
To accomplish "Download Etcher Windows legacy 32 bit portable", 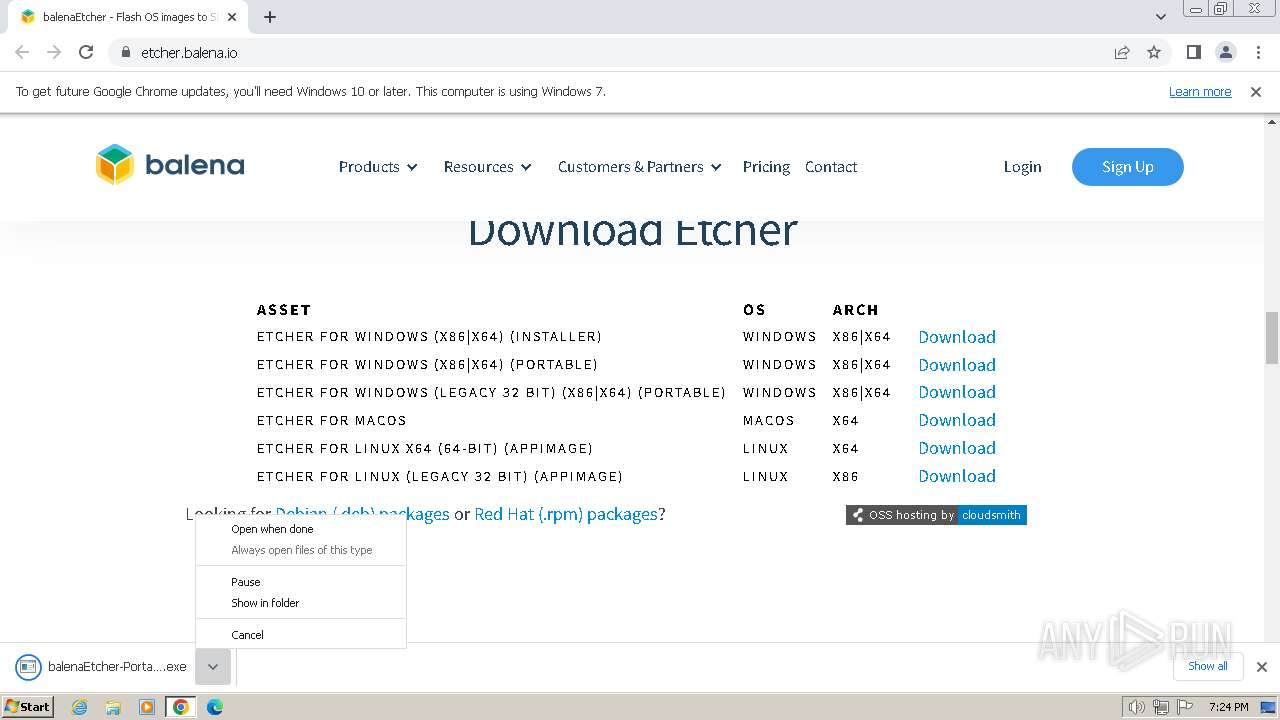I will pyautogui.click(x=957, y=392).
